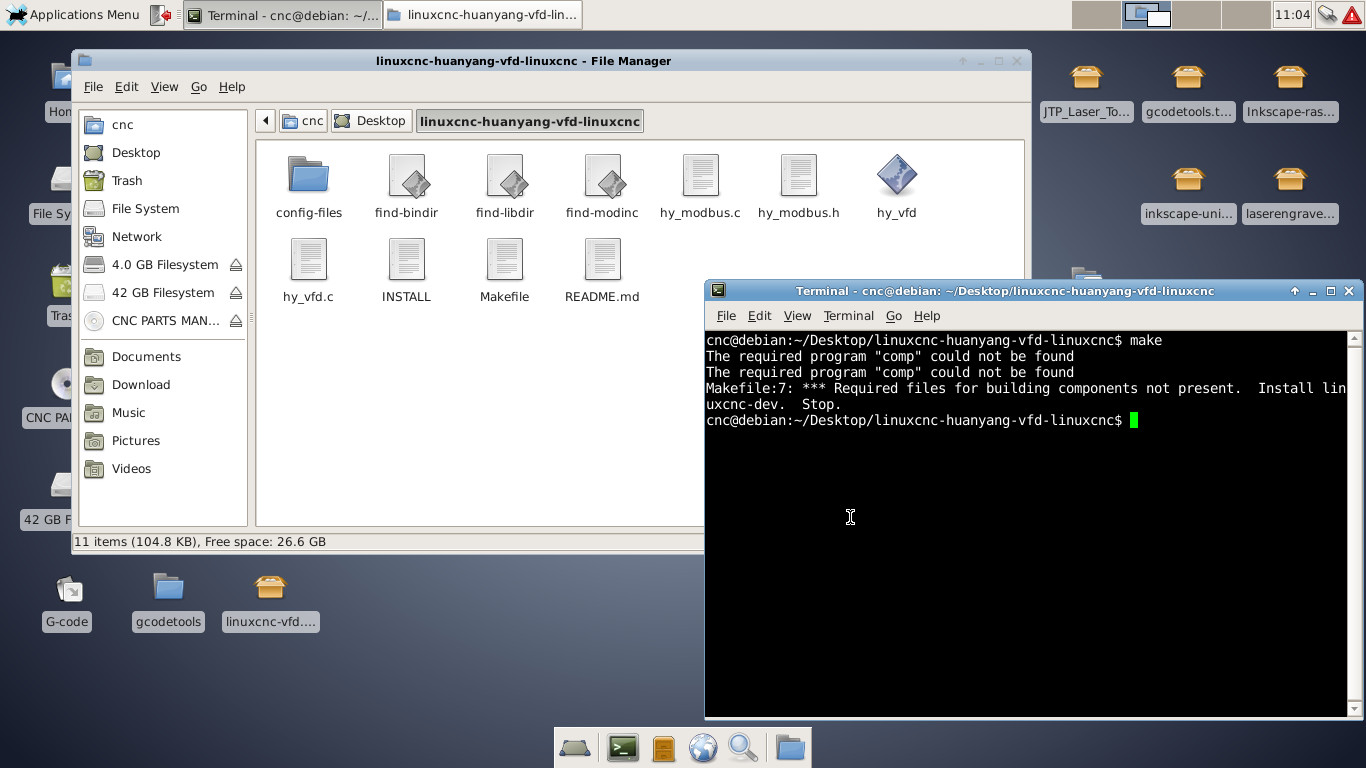Select the linuxcnc-vfd... desktop archive
Image resolution: width=1366 pixels, height=768 pixels.
coord(270,602)
